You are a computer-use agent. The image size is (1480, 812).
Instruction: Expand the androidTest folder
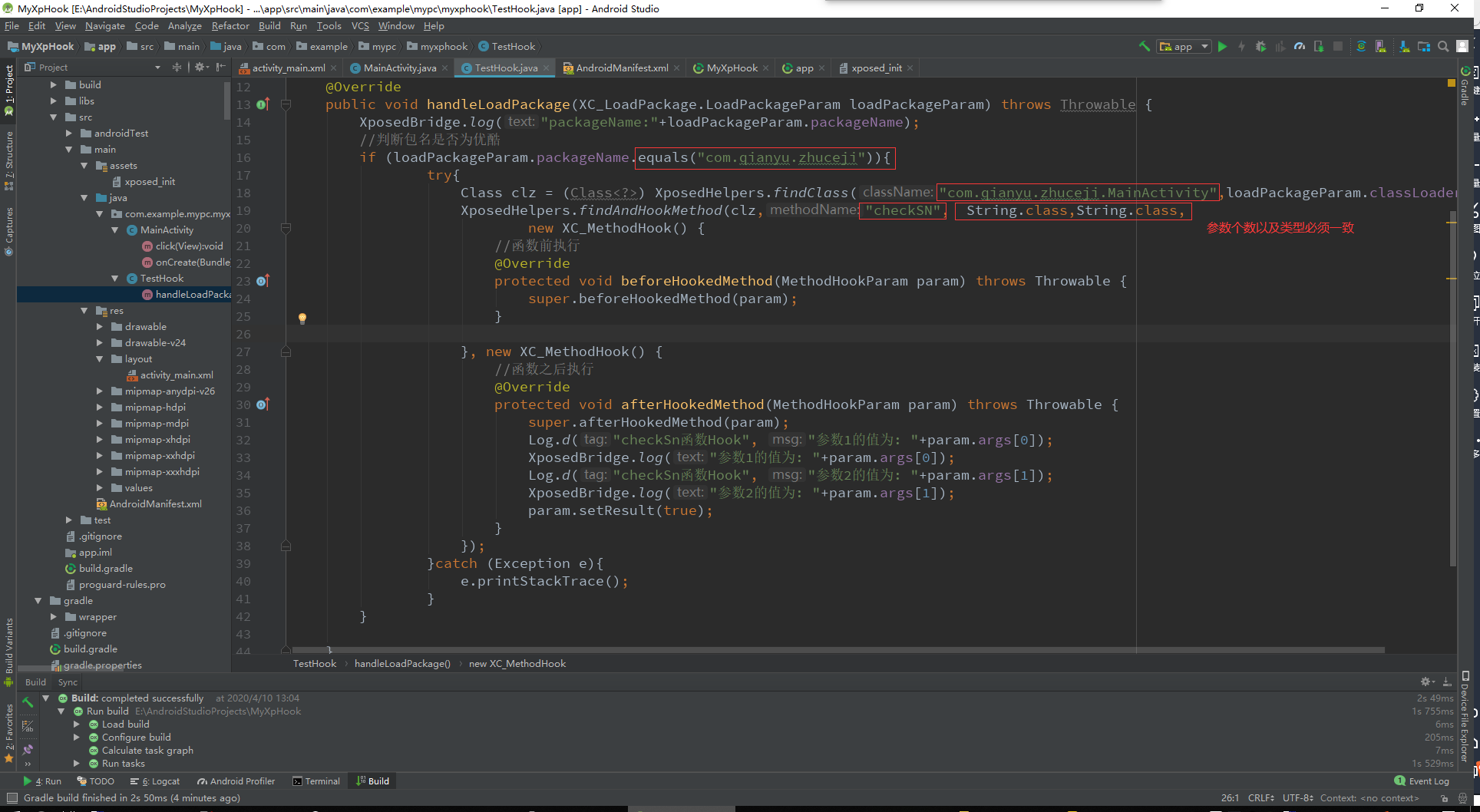coord(68,134)
